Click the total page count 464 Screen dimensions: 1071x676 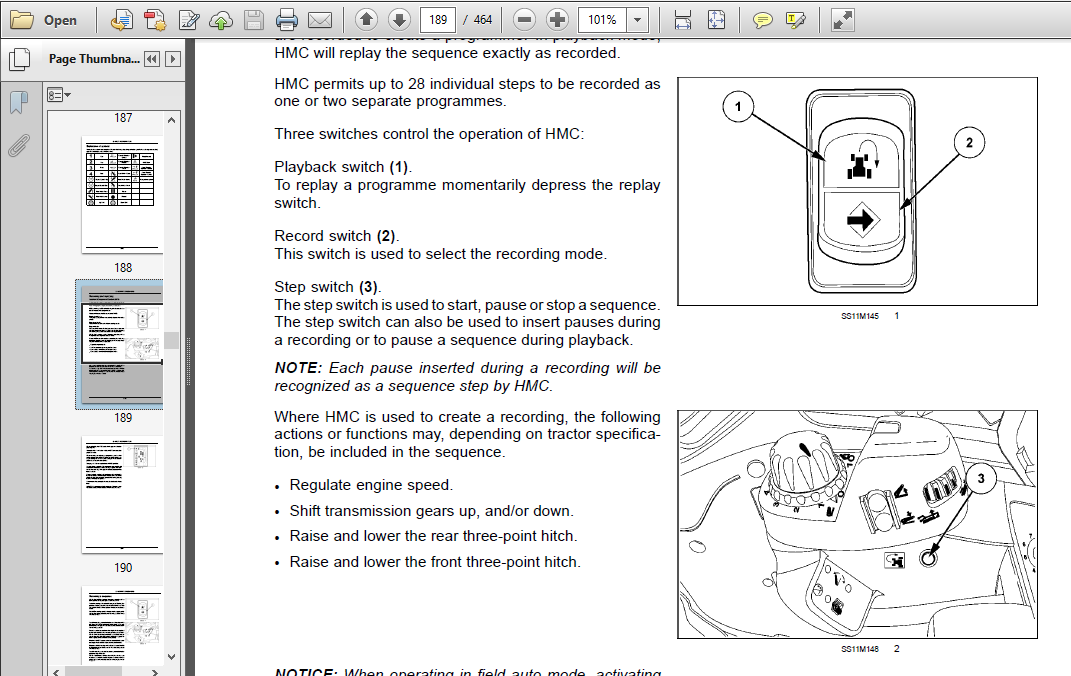point(483,20)
